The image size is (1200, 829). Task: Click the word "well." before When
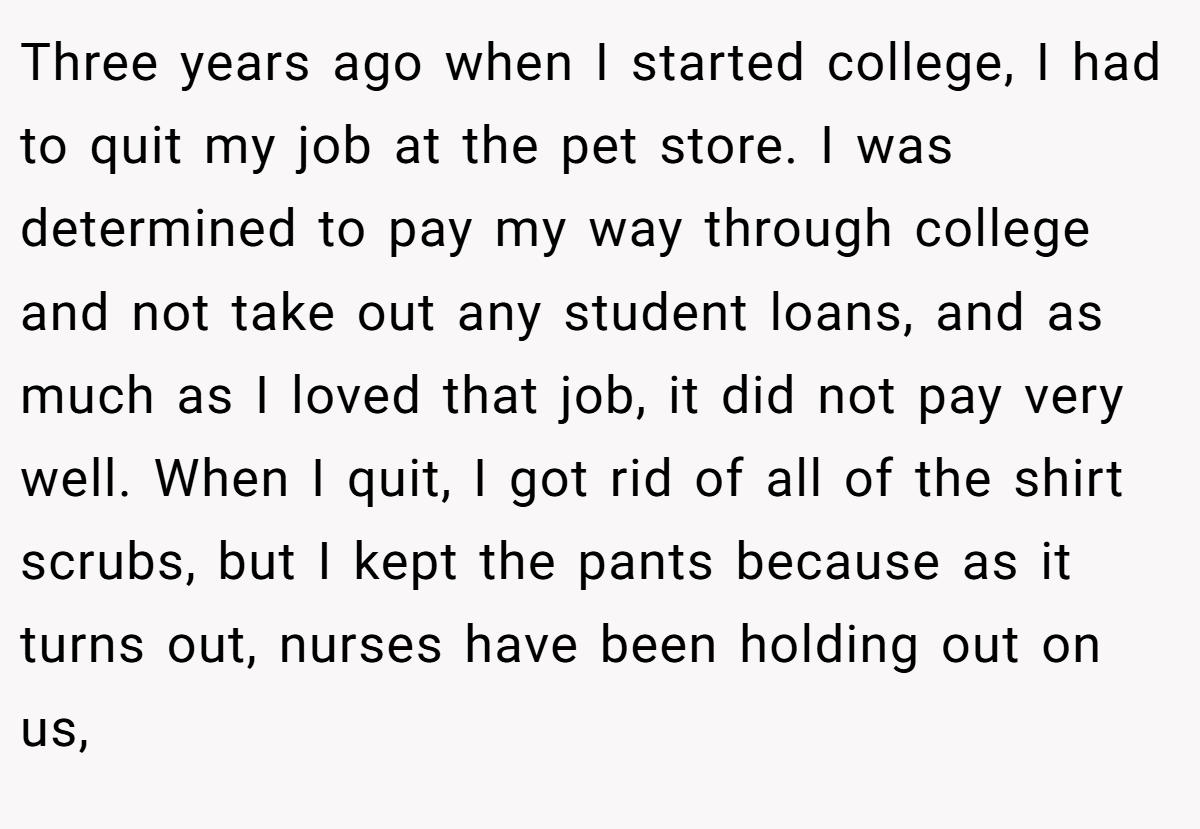click(74, 480)
